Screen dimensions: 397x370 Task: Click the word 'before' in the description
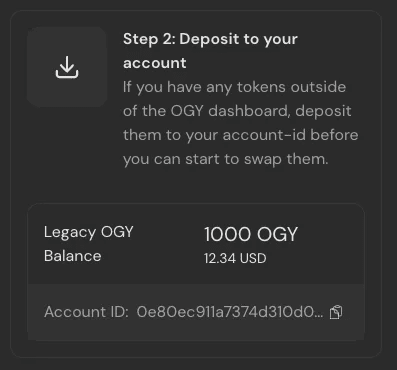(x=334, y=135)
